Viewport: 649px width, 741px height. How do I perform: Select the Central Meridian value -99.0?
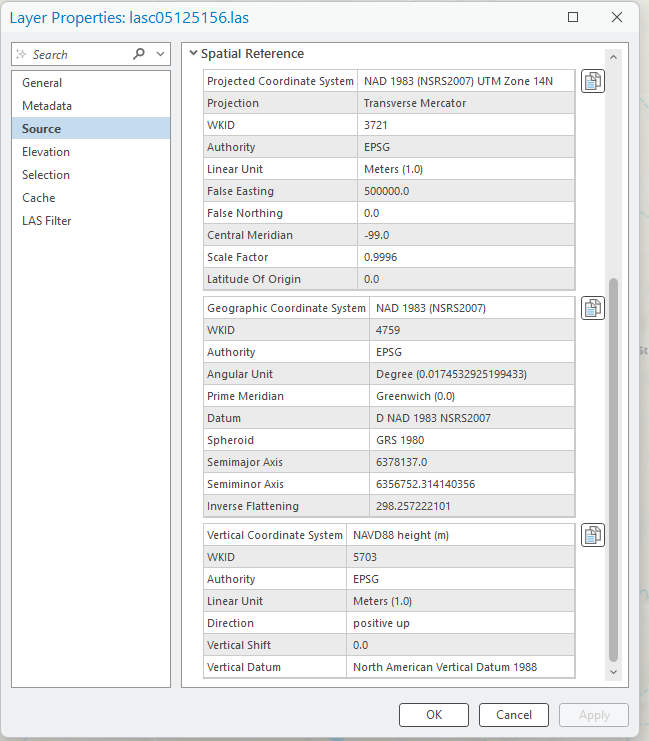coord(376,235)
